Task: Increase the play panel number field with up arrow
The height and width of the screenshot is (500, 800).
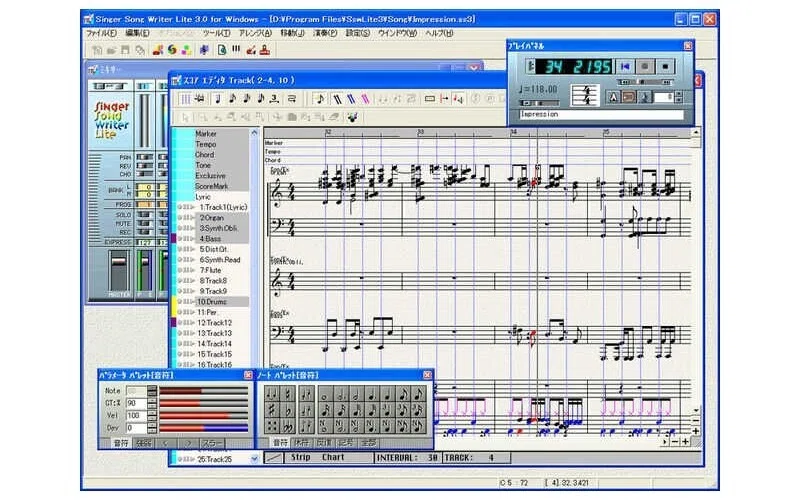Action: (x=679, y=94)
